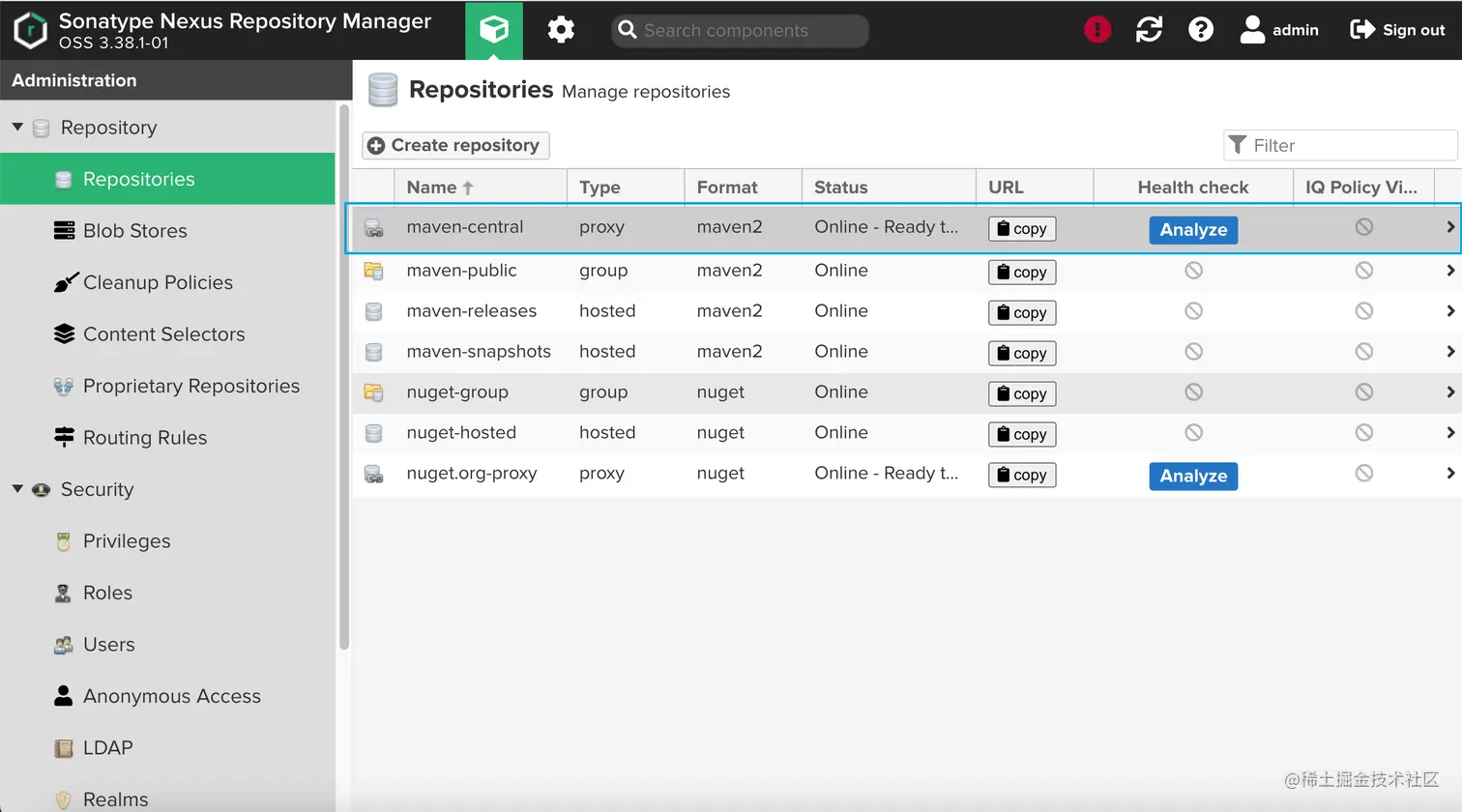Open Roles under Security

click(167, 593)
